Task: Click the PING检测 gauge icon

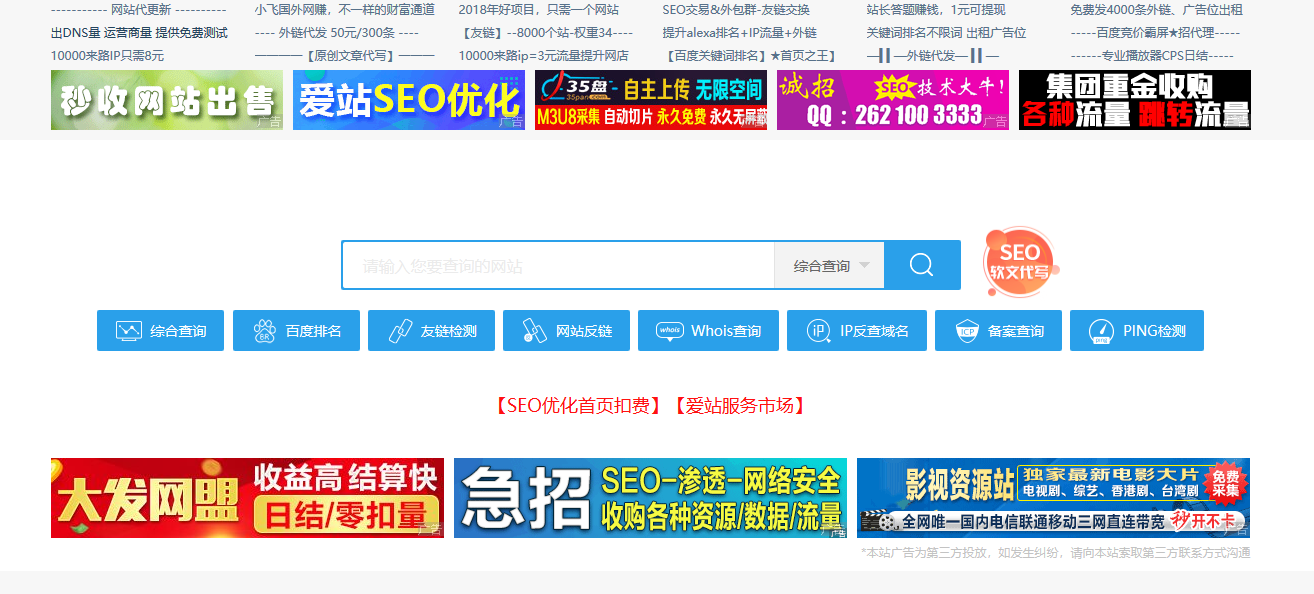Action: [x=1101, y=331]
